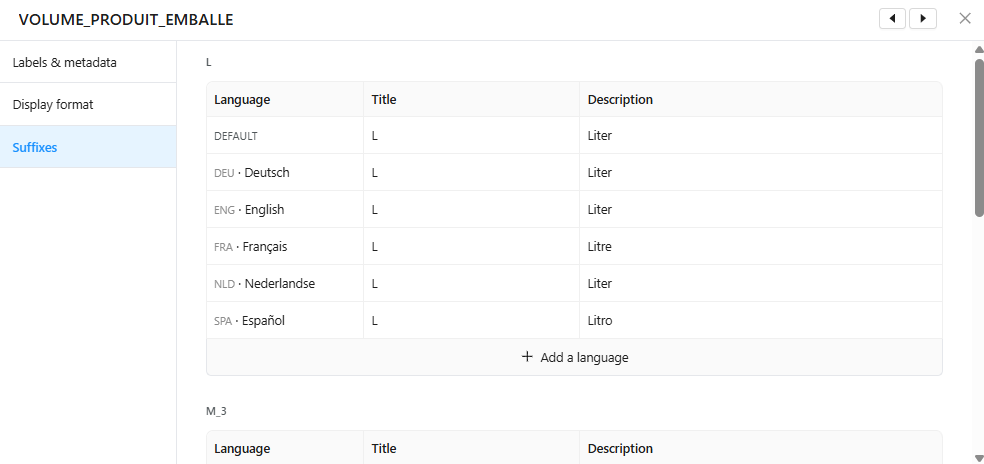
Task: Click the Add a language button
Action: click(574, 357)
